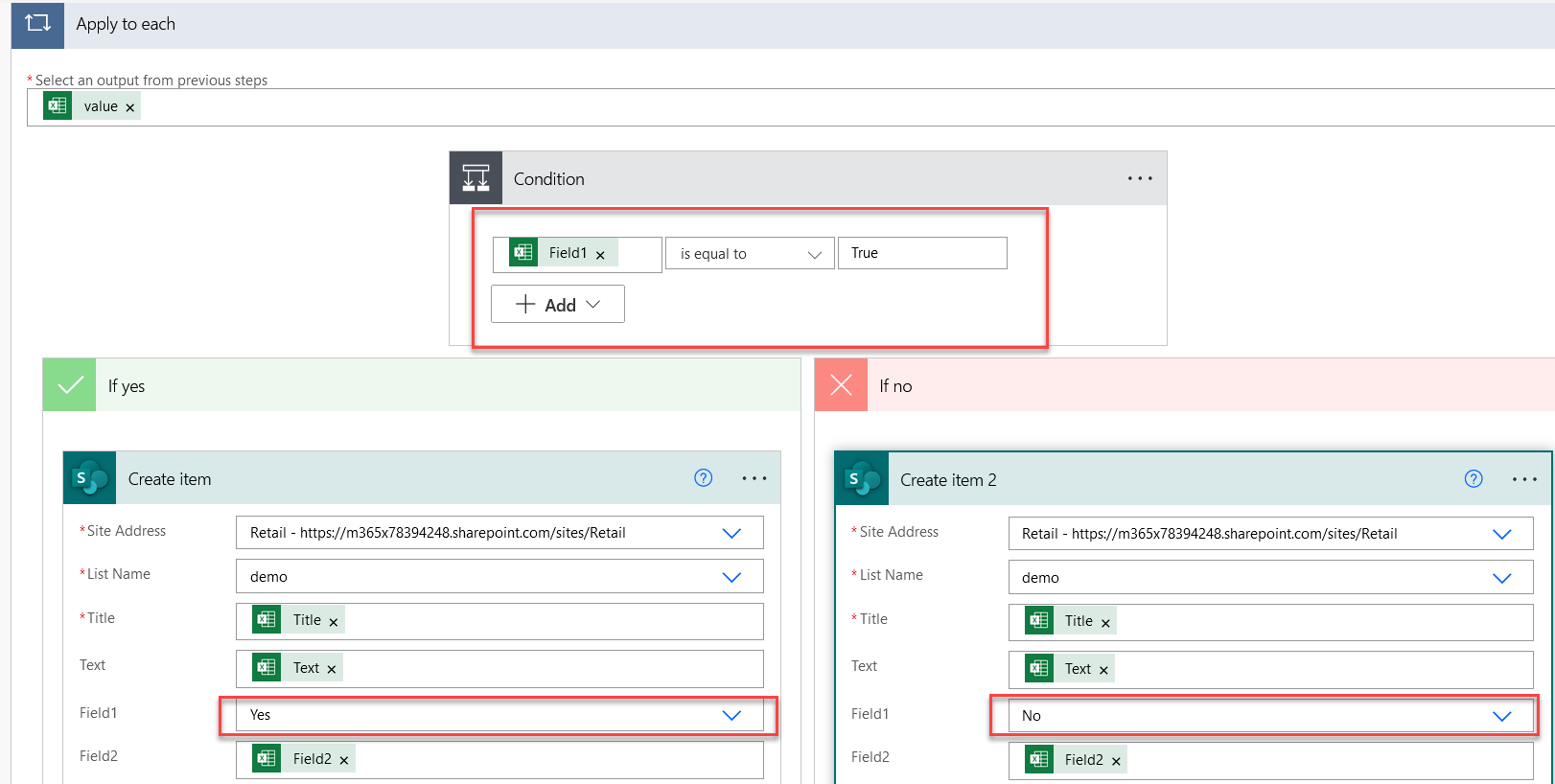Click the Excel icon on Field2 token in Create item

coord(267,758)
